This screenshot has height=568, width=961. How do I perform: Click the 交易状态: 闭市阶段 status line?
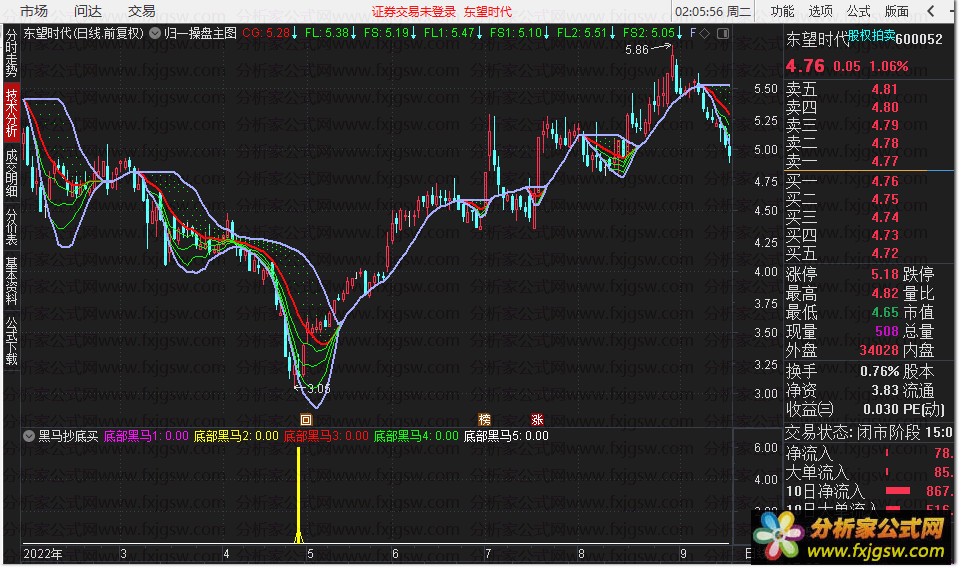pyautogui.click(x=868, y=433)
